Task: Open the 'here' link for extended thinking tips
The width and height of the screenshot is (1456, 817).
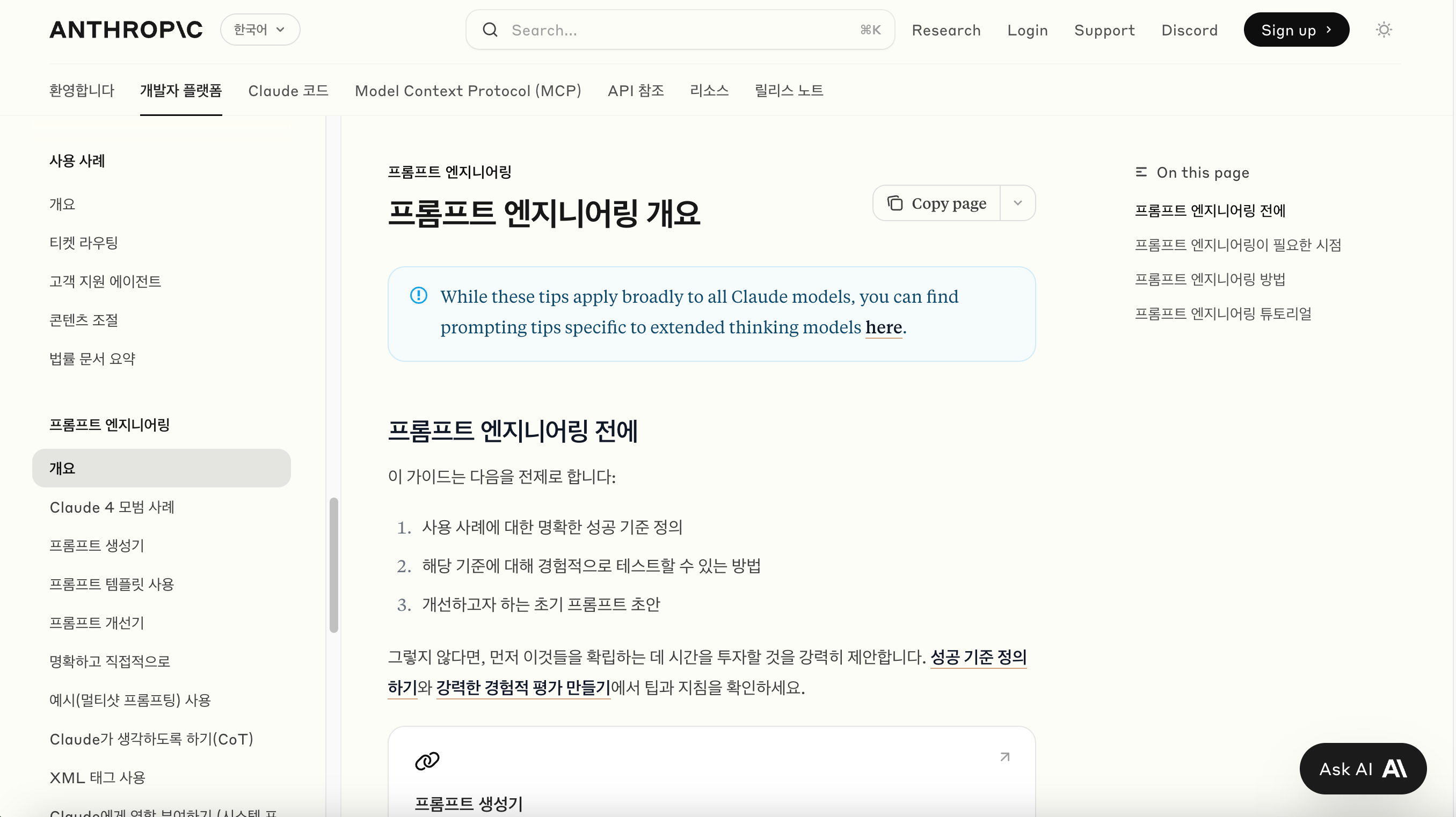Action: tap(884, 326)
